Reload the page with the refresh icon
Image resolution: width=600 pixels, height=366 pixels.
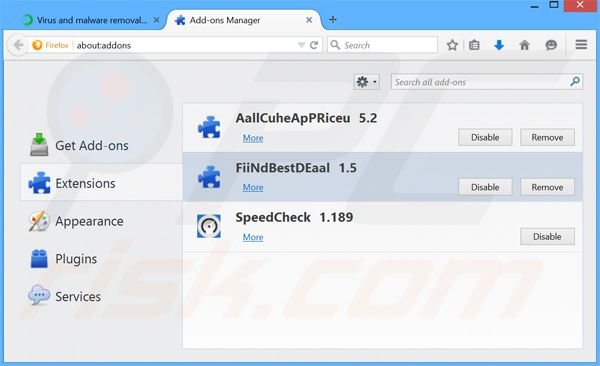tap(314, 45)
